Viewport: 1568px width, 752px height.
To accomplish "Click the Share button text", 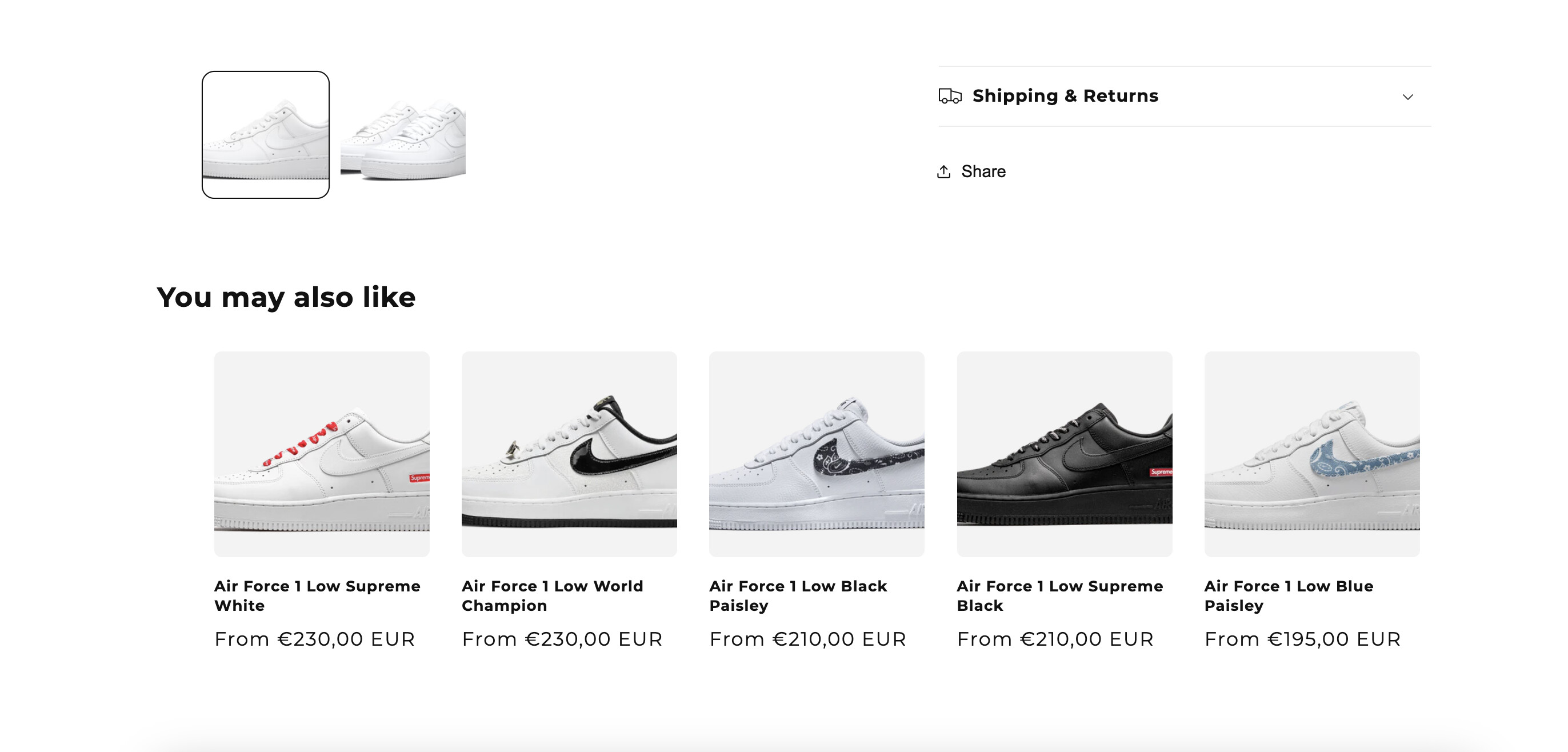I will click(x=983, y=171).
